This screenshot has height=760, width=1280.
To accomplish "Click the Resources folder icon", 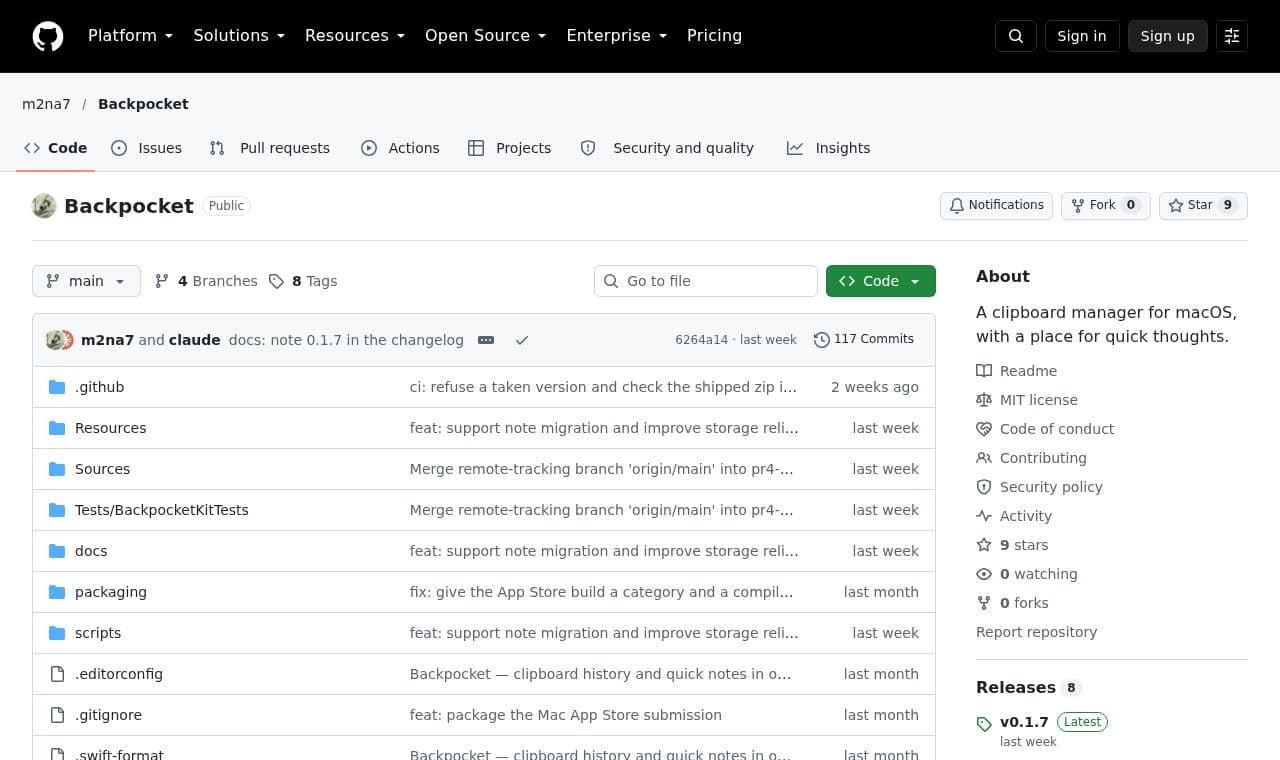I will tap(57, 428).
